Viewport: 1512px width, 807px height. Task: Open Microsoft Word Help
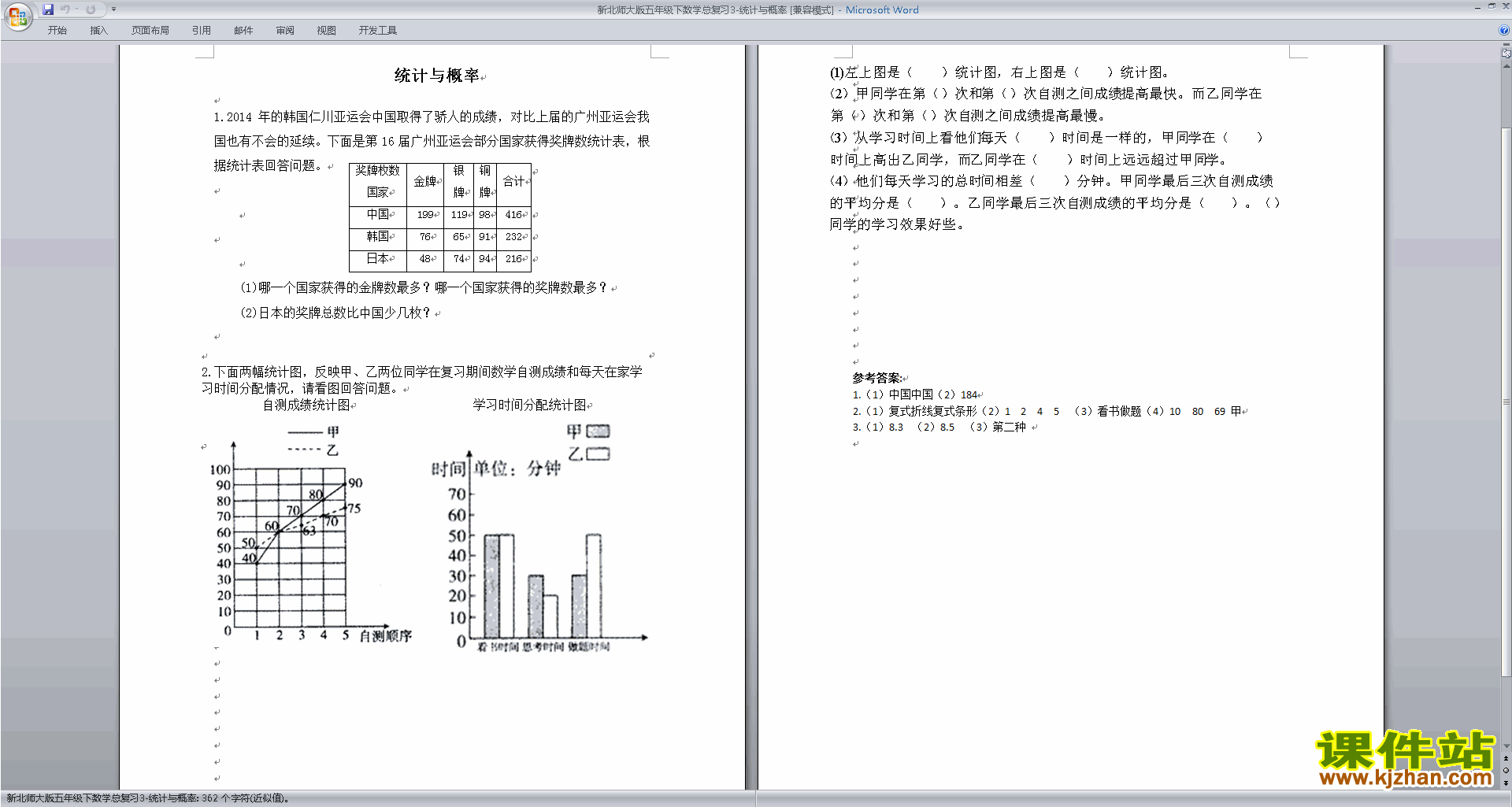tap(1504, 30)
